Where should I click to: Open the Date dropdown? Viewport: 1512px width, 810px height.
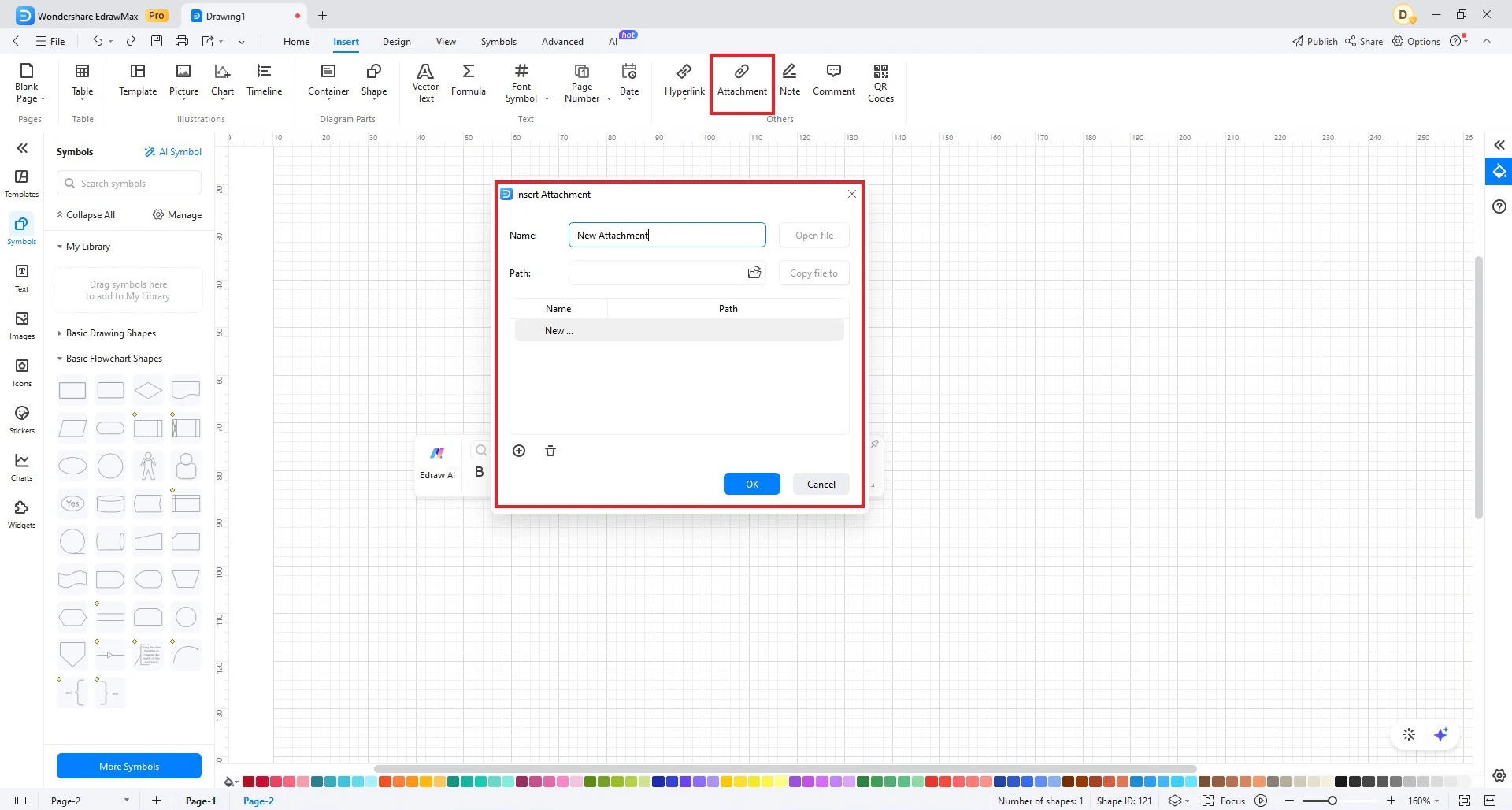point(629,100)
